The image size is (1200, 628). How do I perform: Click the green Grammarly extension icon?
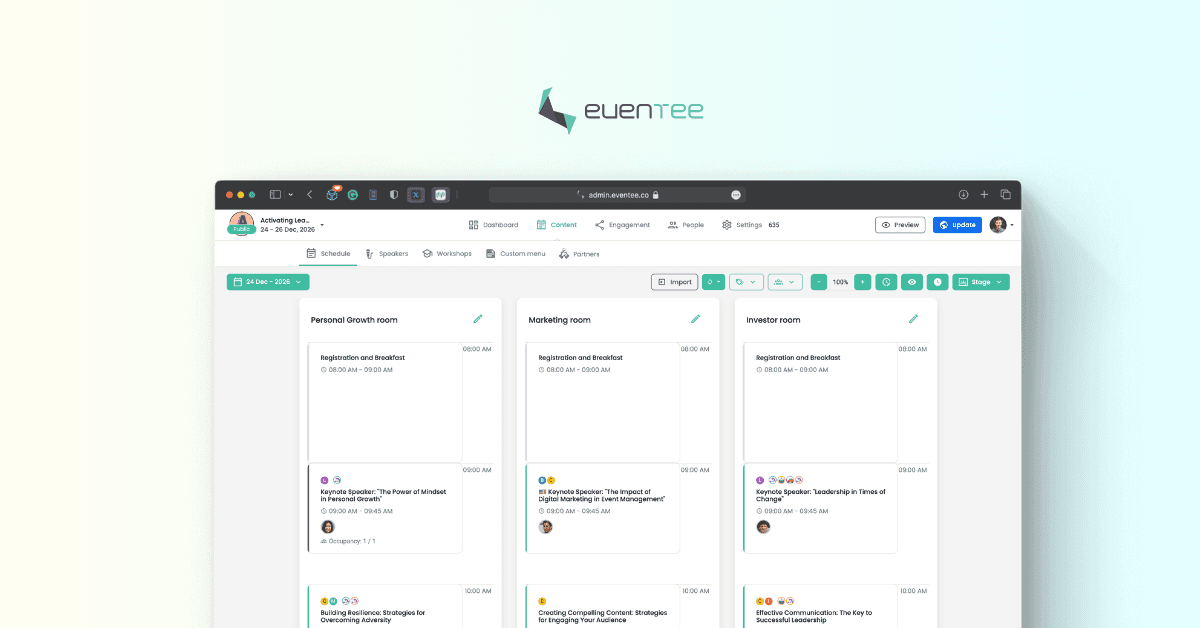tap(353, 195)
